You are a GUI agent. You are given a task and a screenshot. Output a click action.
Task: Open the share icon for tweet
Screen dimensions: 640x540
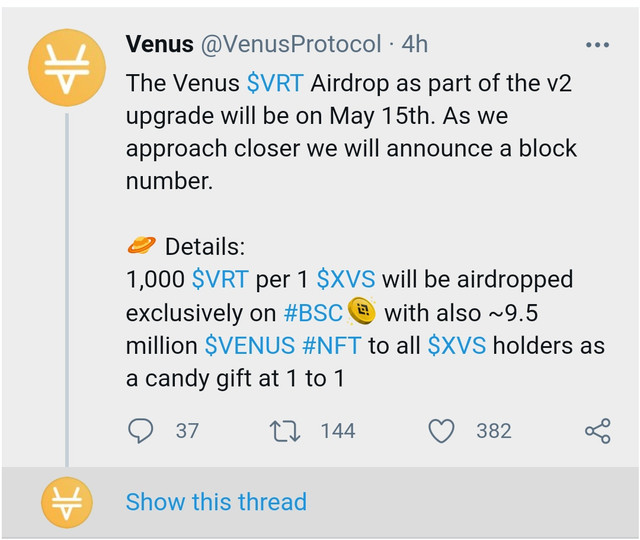coord(598,431)
